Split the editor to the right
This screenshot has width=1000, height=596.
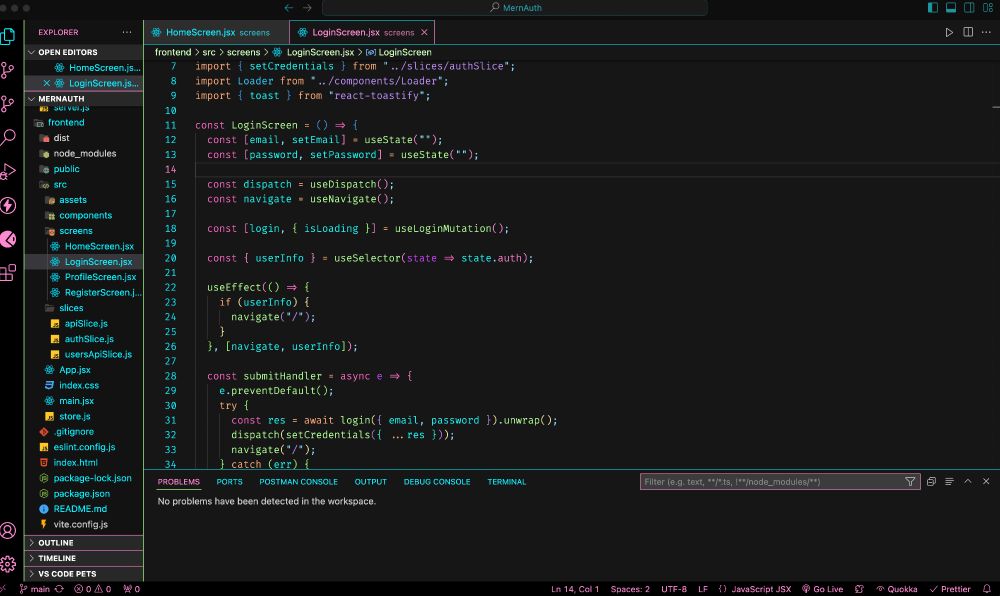[968, 33]
